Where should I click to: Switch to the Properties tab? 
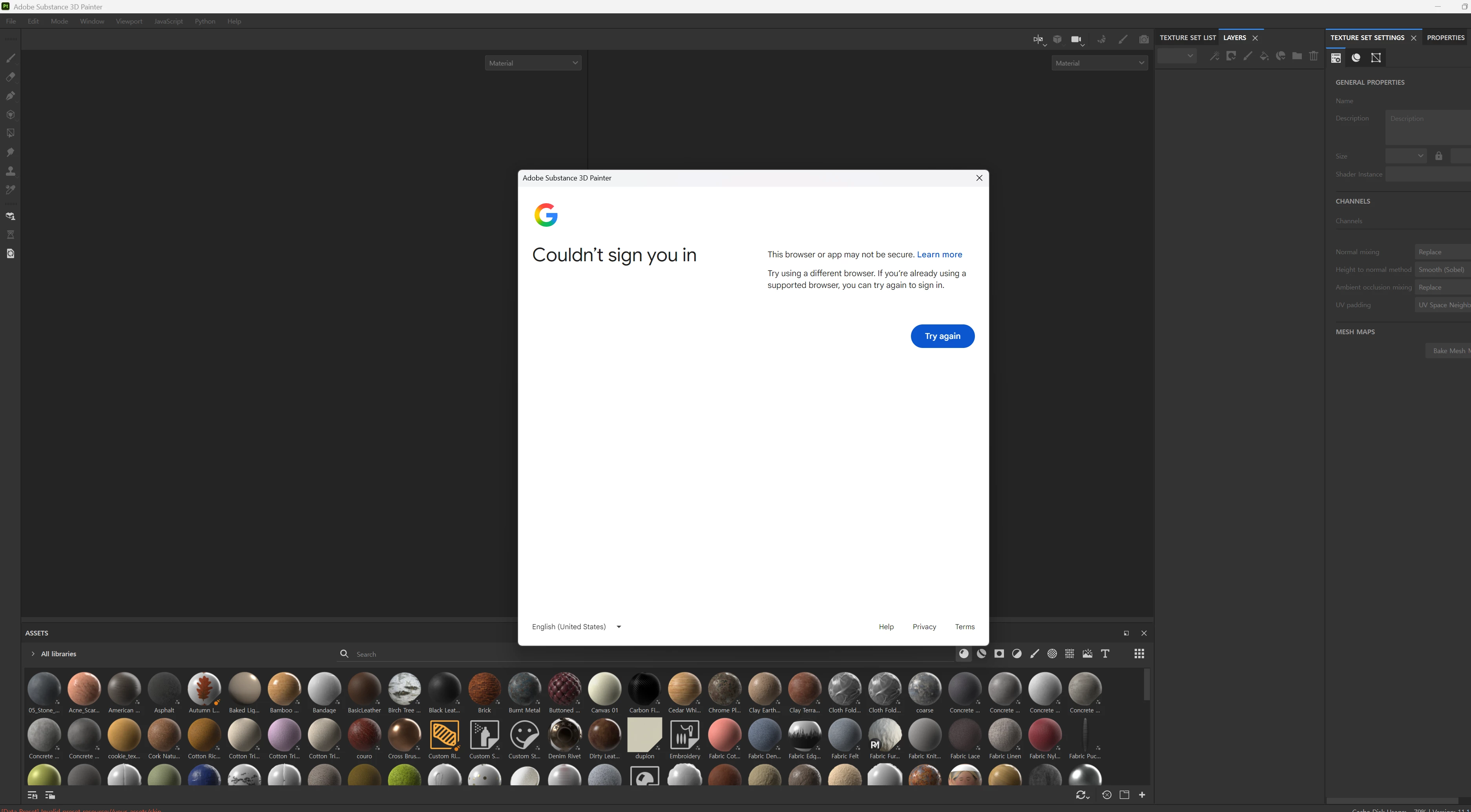pyautogui.click(x=1445, y=38)
